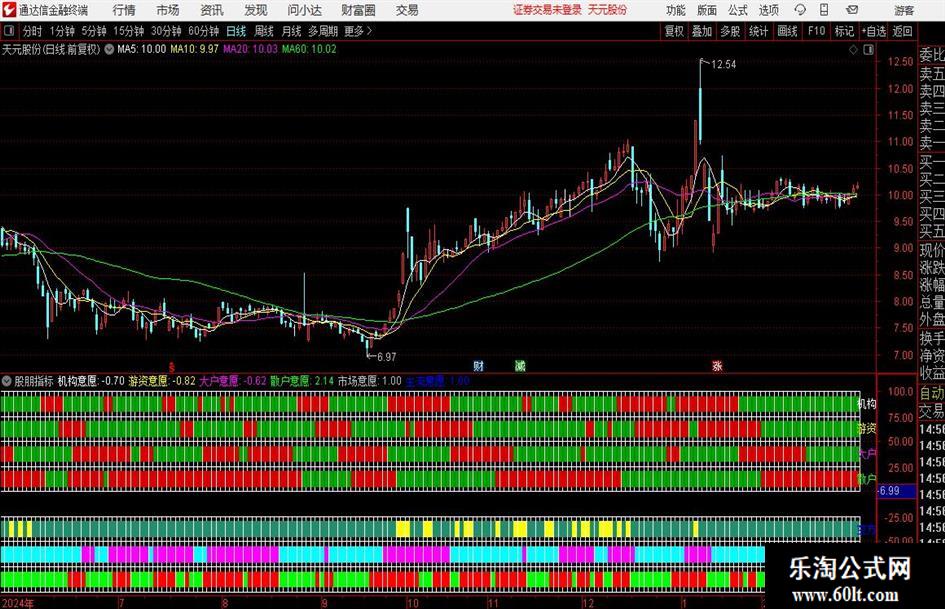
Task: Click the 标记 mark button
Action: coord(844,31)
